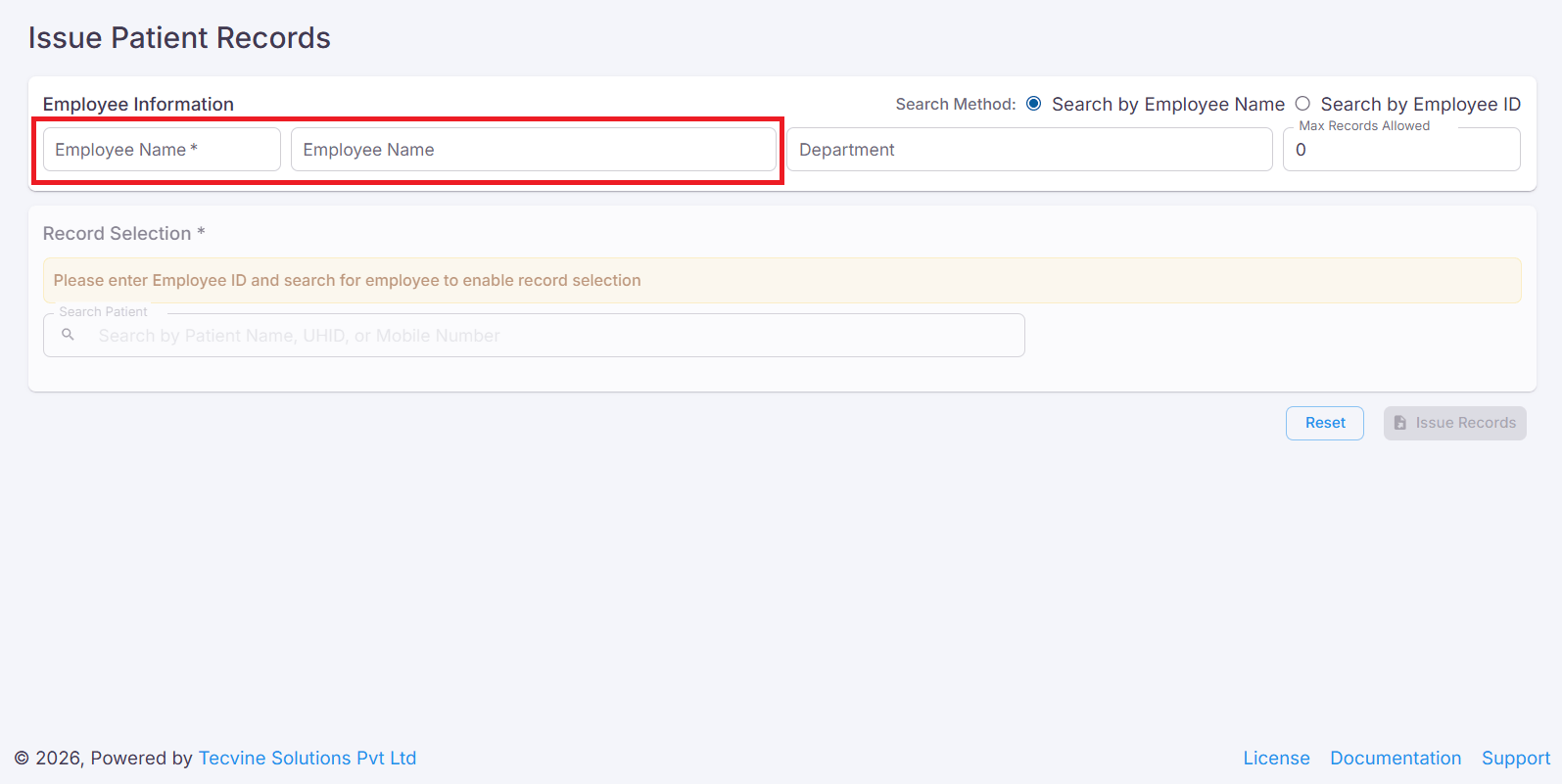Click the Search Patient input box

pyautogui.click(x=534, y=336)
